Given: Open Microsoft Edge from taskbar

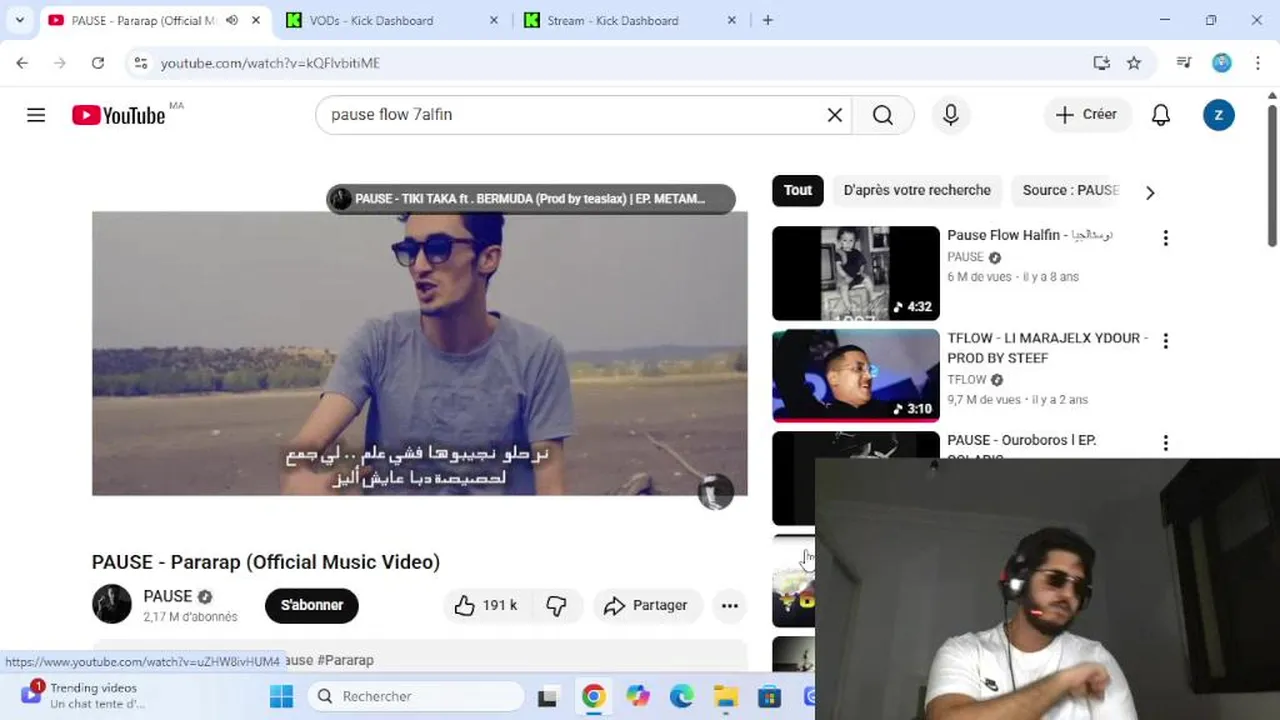Looking at the screenshot, I should 682,696.
